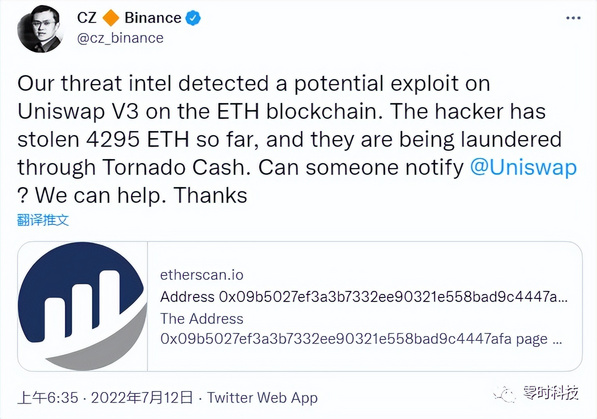The height and width of the screenshot is (419, 597).
Task: Click Binance in the display name
Action: (153, 18)
